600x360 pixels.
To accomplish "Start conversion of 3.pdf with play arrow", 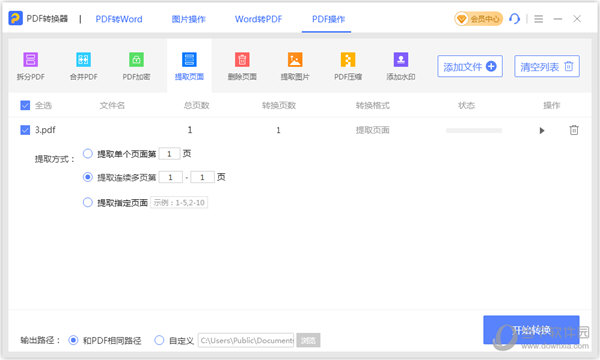I will click(541, 130).
